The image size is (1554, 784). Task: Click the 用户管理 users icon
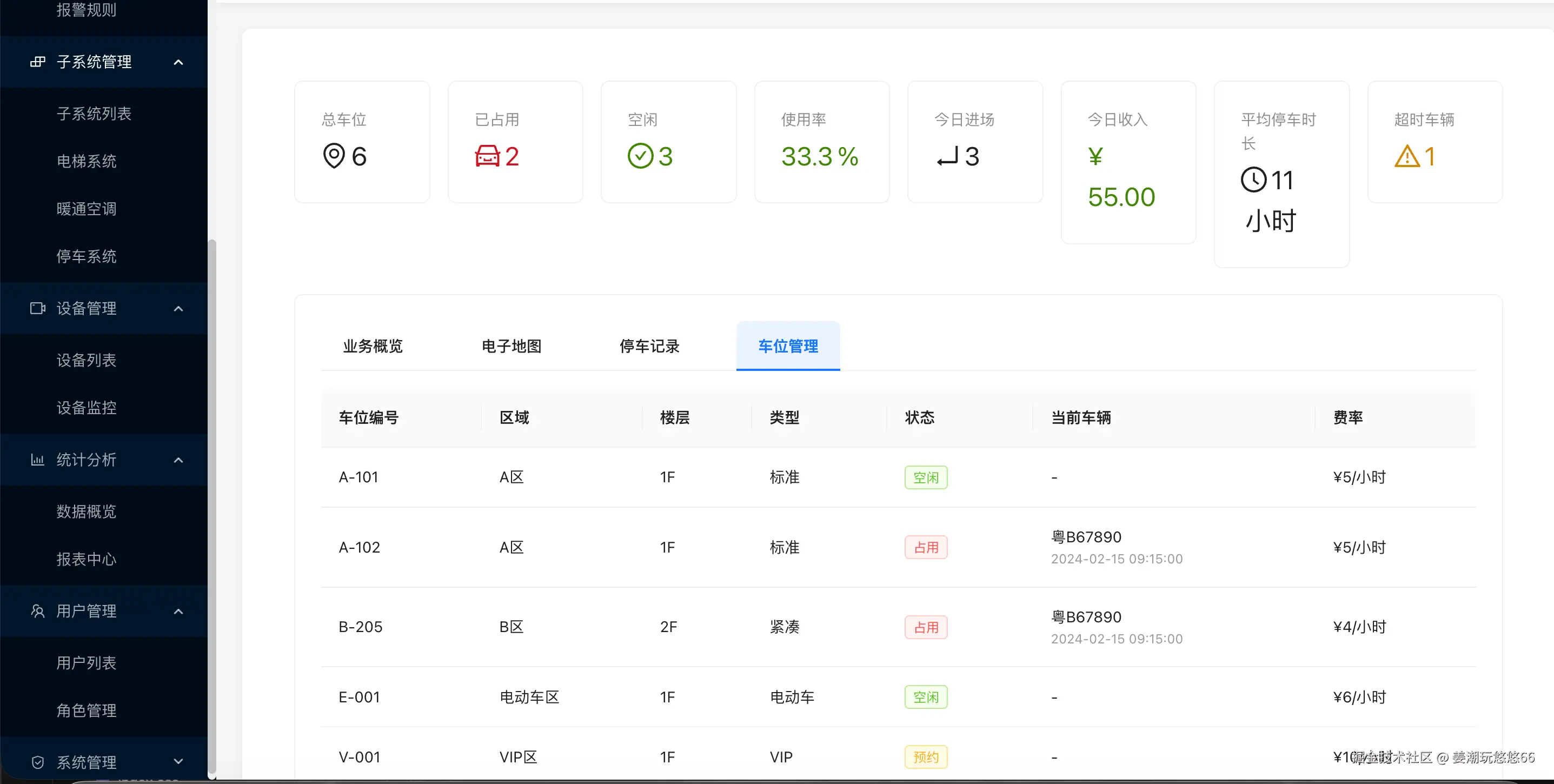[37, 611]
